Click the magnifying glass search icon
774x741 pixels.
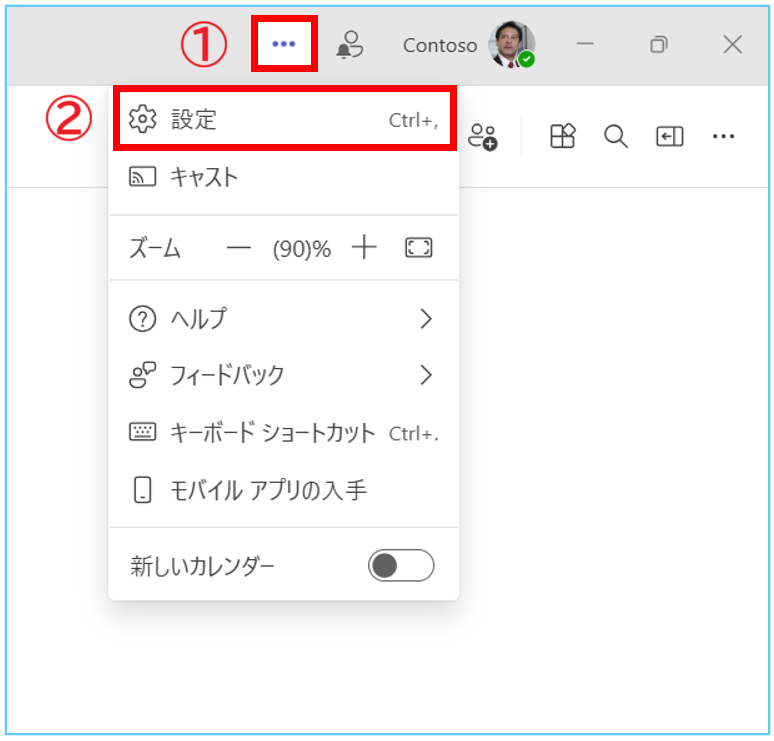coord(616,137)
